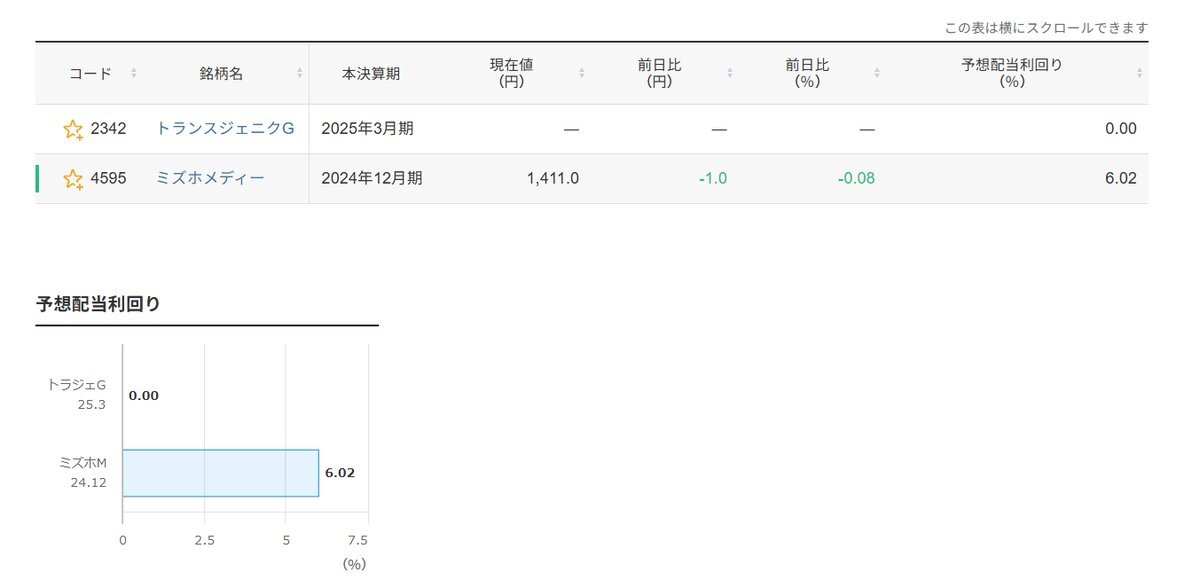Select the ミズホM 24.12 chart label

[82, 473]
